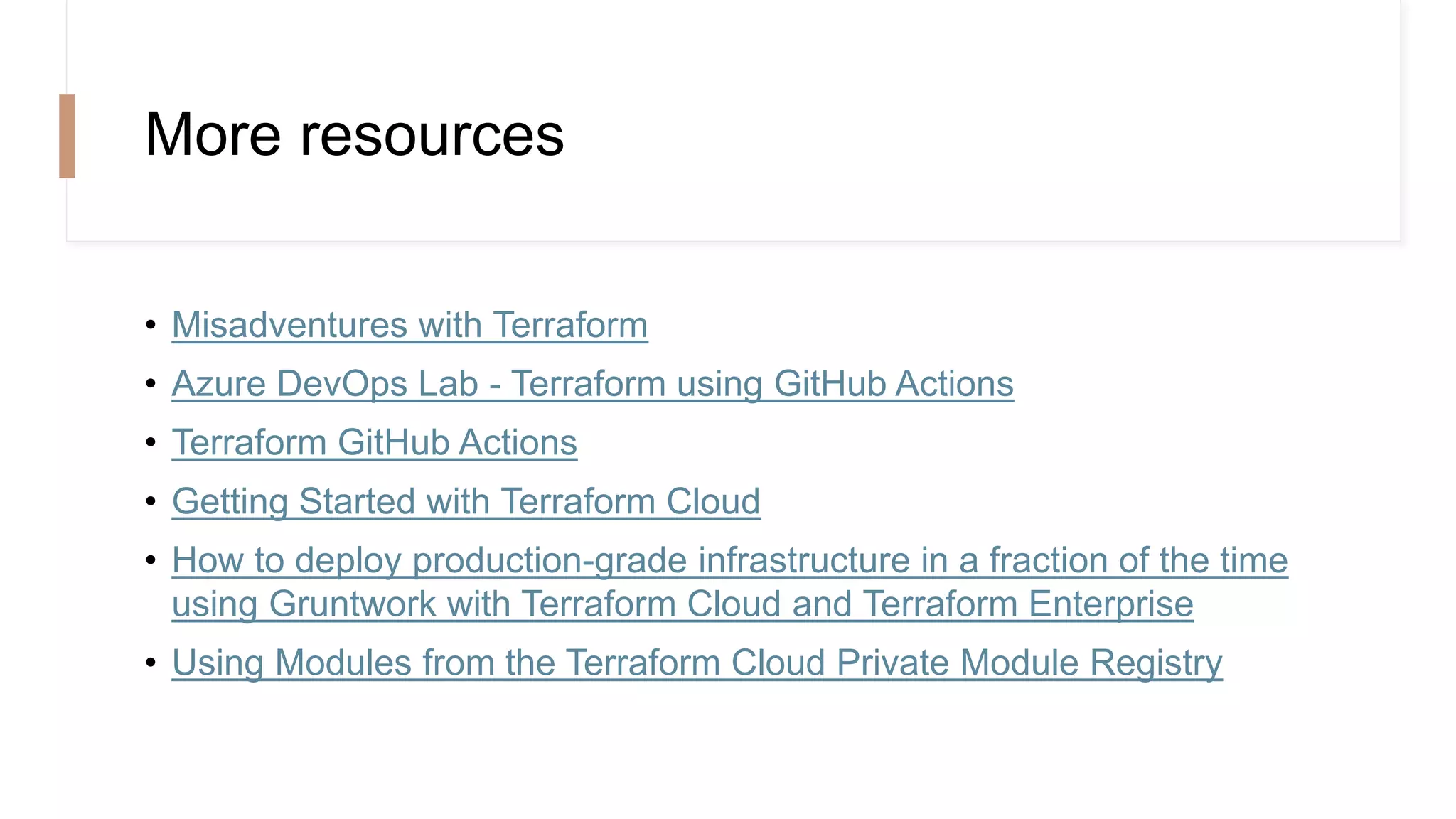Image resolution: width=1456 pixels, height=819 pixels.
Task: Click the orange accent bar beside the title
Action: click(x=67, y=136)
